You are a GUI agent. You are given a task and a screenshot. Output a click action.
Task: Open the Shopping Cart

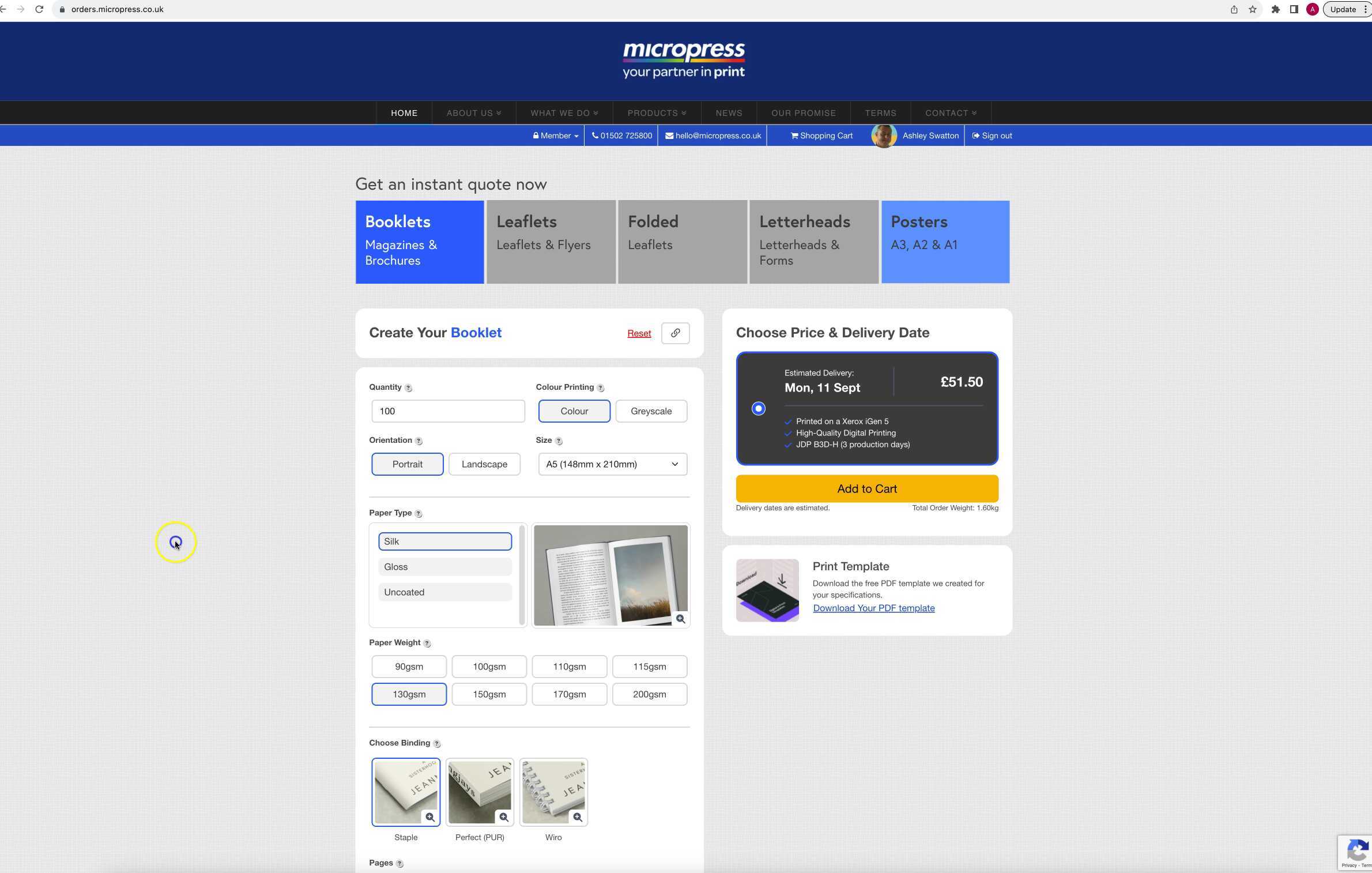point(820,136)
